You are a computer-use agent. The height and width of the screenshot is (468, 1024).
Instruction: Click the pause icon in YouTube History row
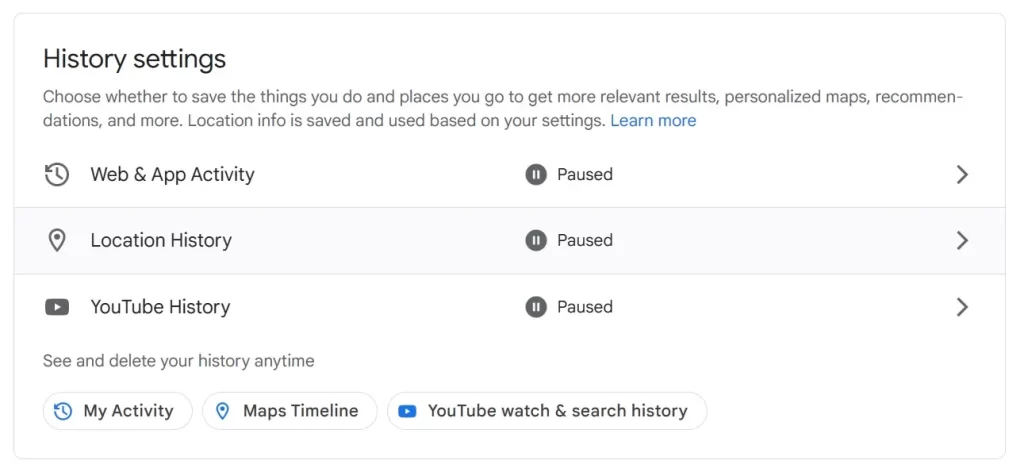[x=536, y=307]
